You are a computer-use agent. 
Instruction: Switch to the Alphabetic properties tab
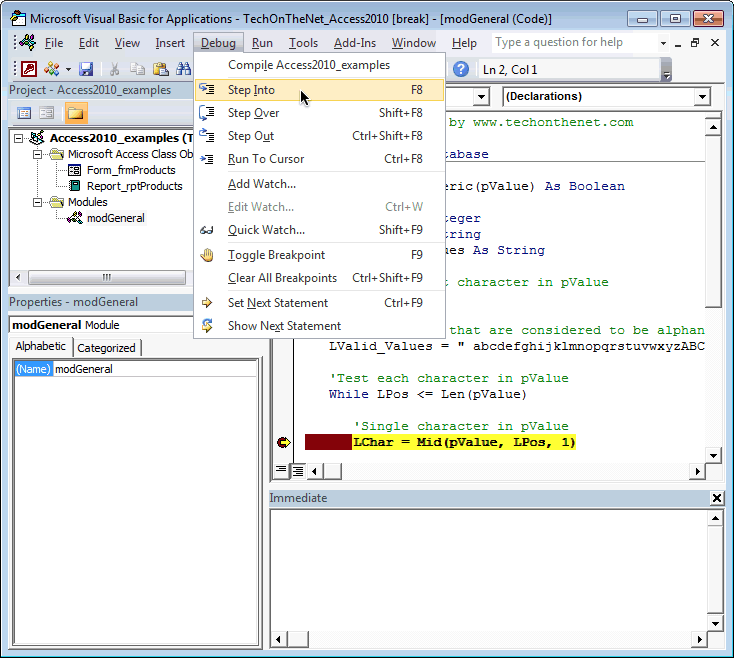tap(41, 346)
